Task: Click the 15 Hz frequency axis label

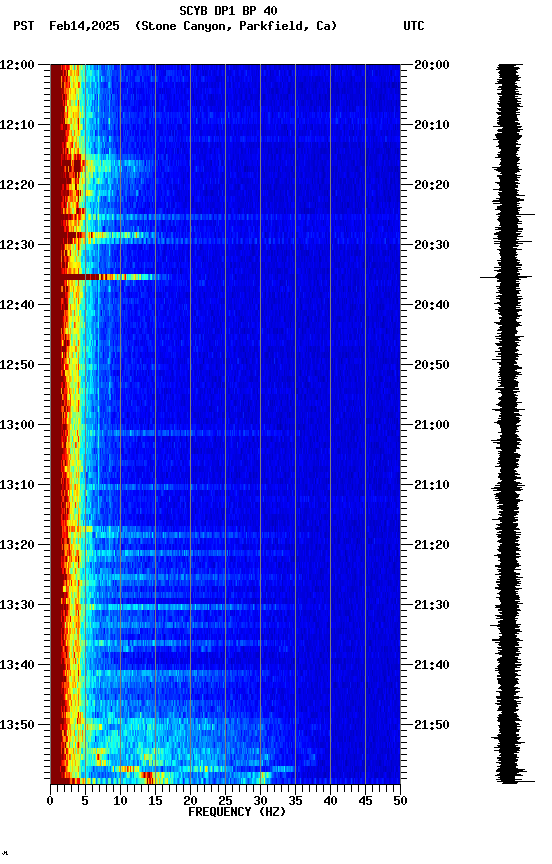Action: click(x=155, y=801)
